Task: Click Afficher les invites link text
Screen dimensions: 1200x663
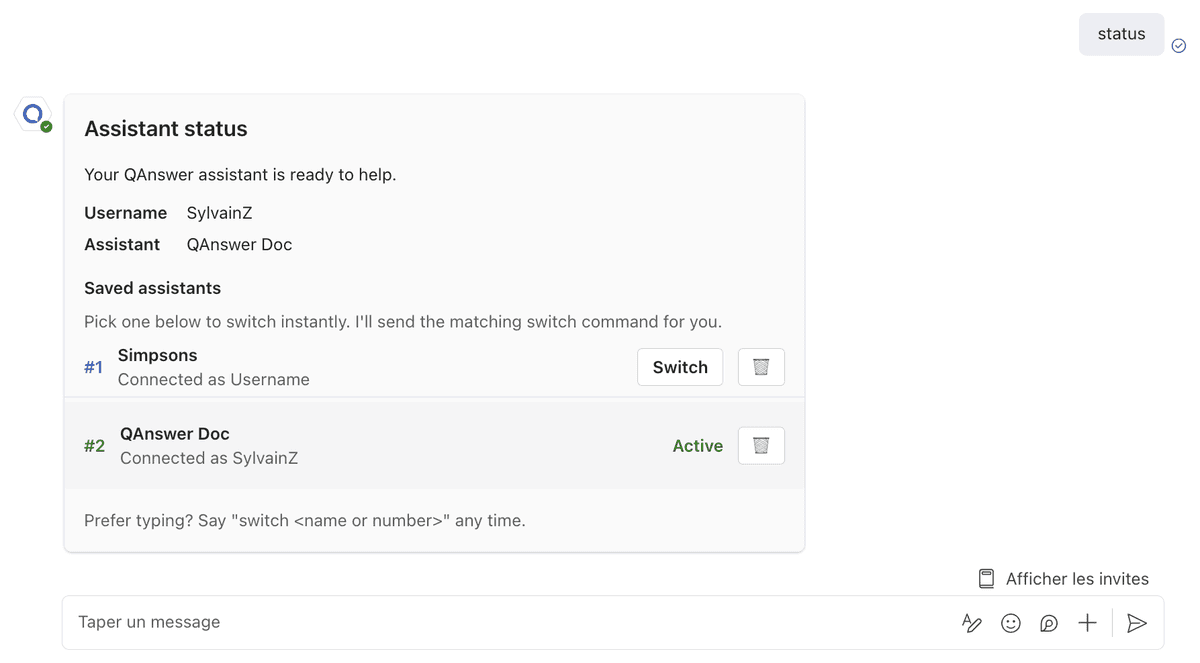Action: (x=1077, y=579)
